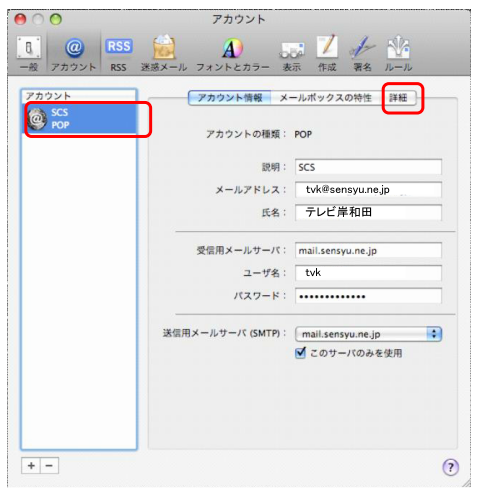Viewport: 487px width, 504px height.
Task: Click the パスワード password field
Action: 368,296
